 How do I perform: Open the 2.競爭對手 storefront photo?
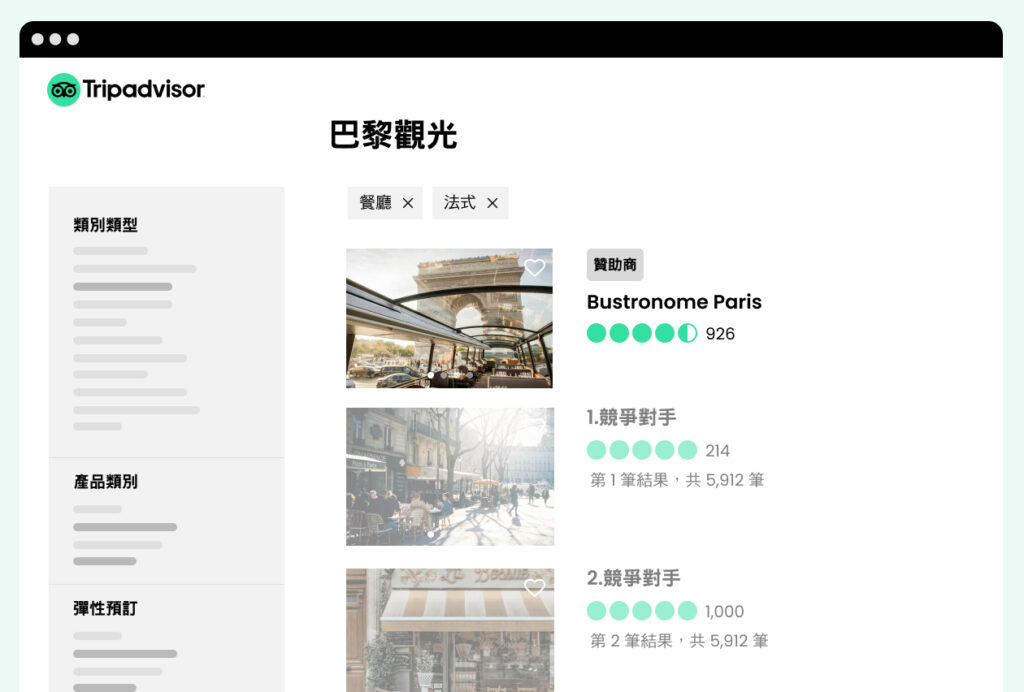click(450, 630)
